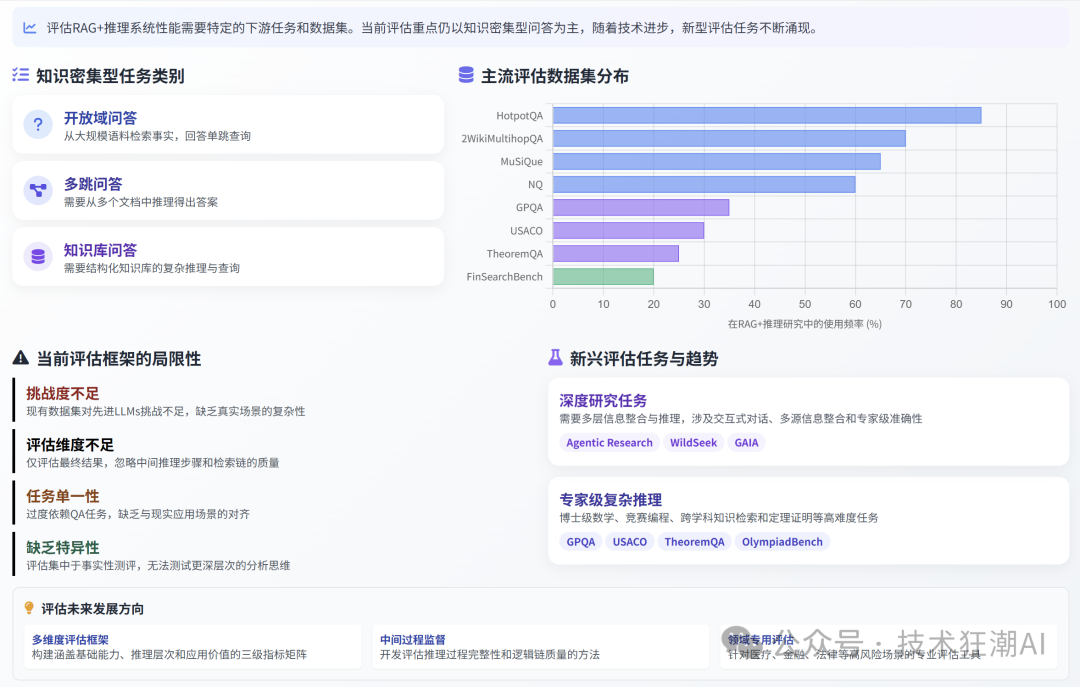Open the 中间过程监督 card
1080x687 pixels.
click(541, 646)
